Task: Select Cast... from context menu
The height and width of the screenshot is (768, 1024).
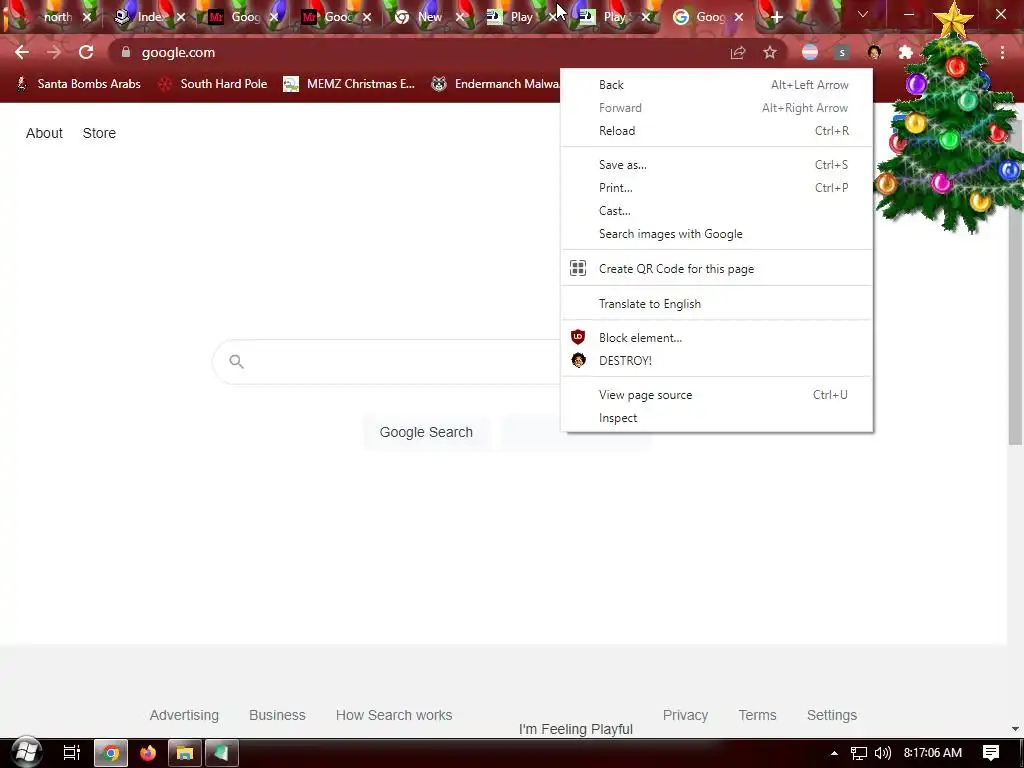Action: click(x=716, y=210)
